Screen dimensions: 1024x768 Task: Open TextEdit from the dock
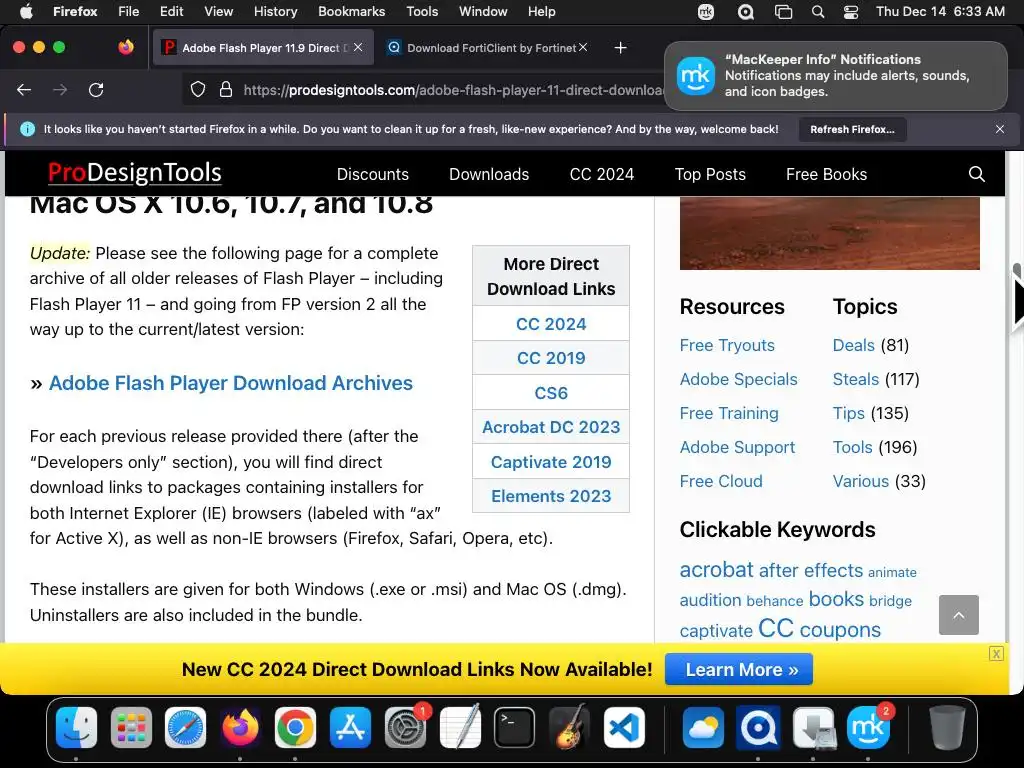tap(460, 727)
